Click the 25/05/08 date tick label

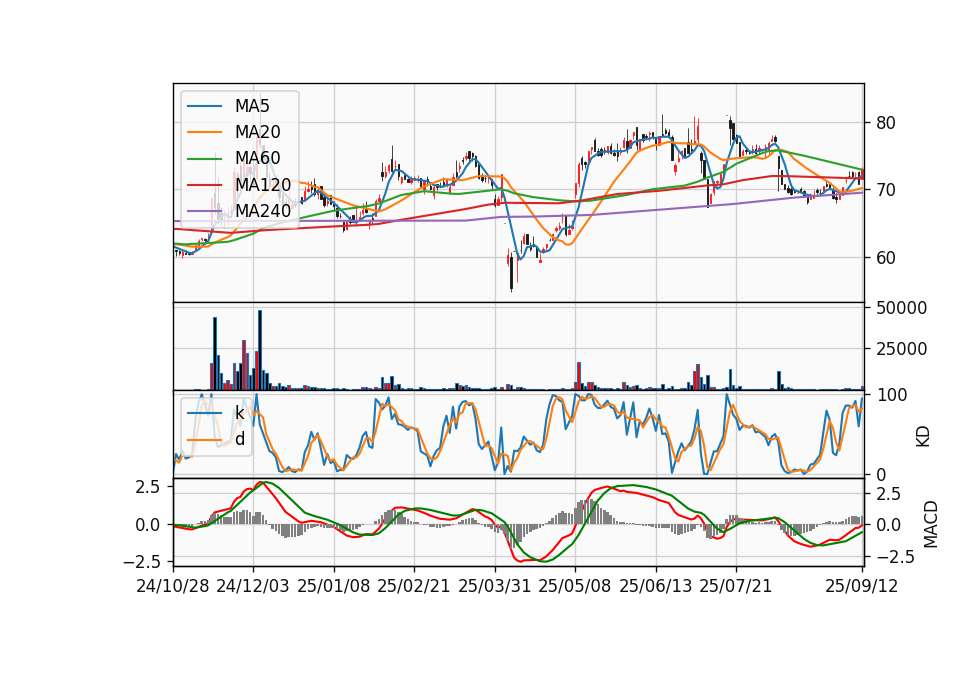coord(574,586)
